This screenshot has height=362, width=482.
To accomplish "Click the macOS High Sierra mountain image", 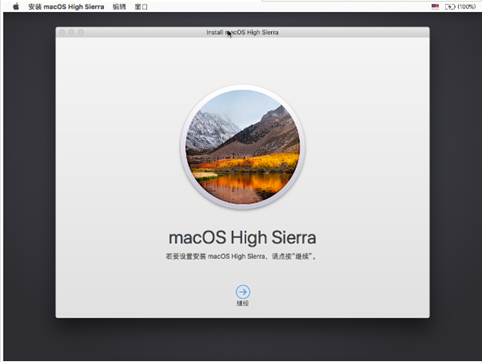I will click(243, 147).
